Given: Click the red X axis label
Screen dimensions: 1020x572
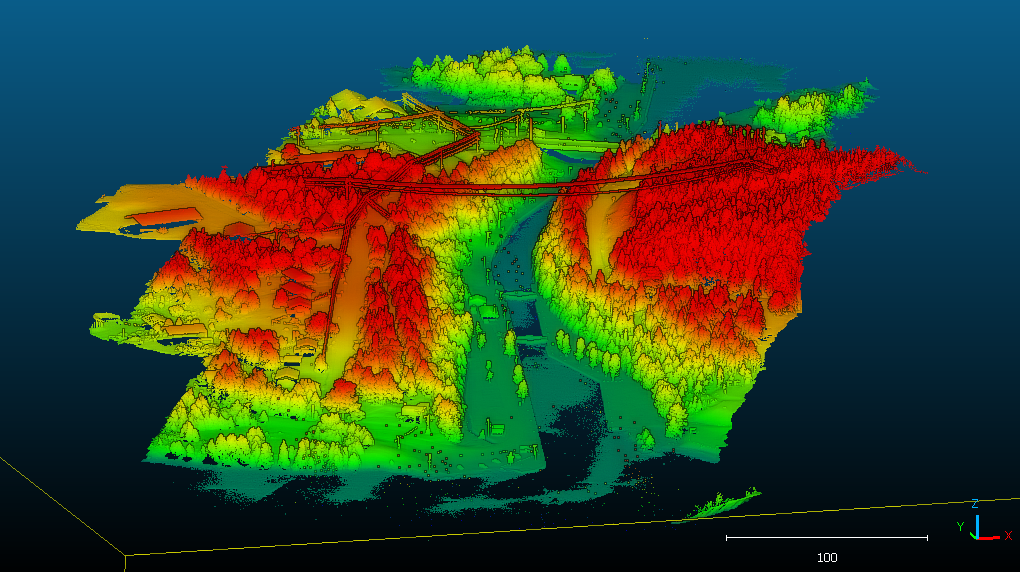Looking at the screenshot, I should click(1007, 535).
